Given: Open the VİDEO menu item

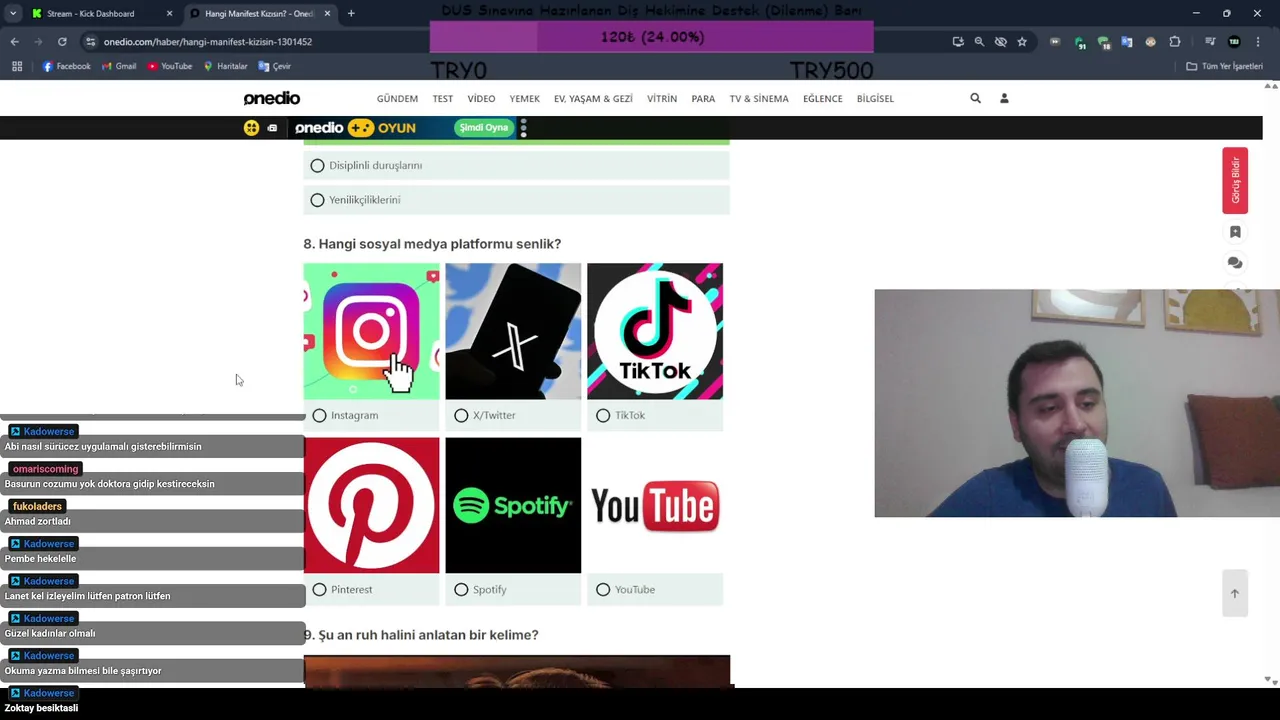Looking at the screenshot, I should 481,99.
